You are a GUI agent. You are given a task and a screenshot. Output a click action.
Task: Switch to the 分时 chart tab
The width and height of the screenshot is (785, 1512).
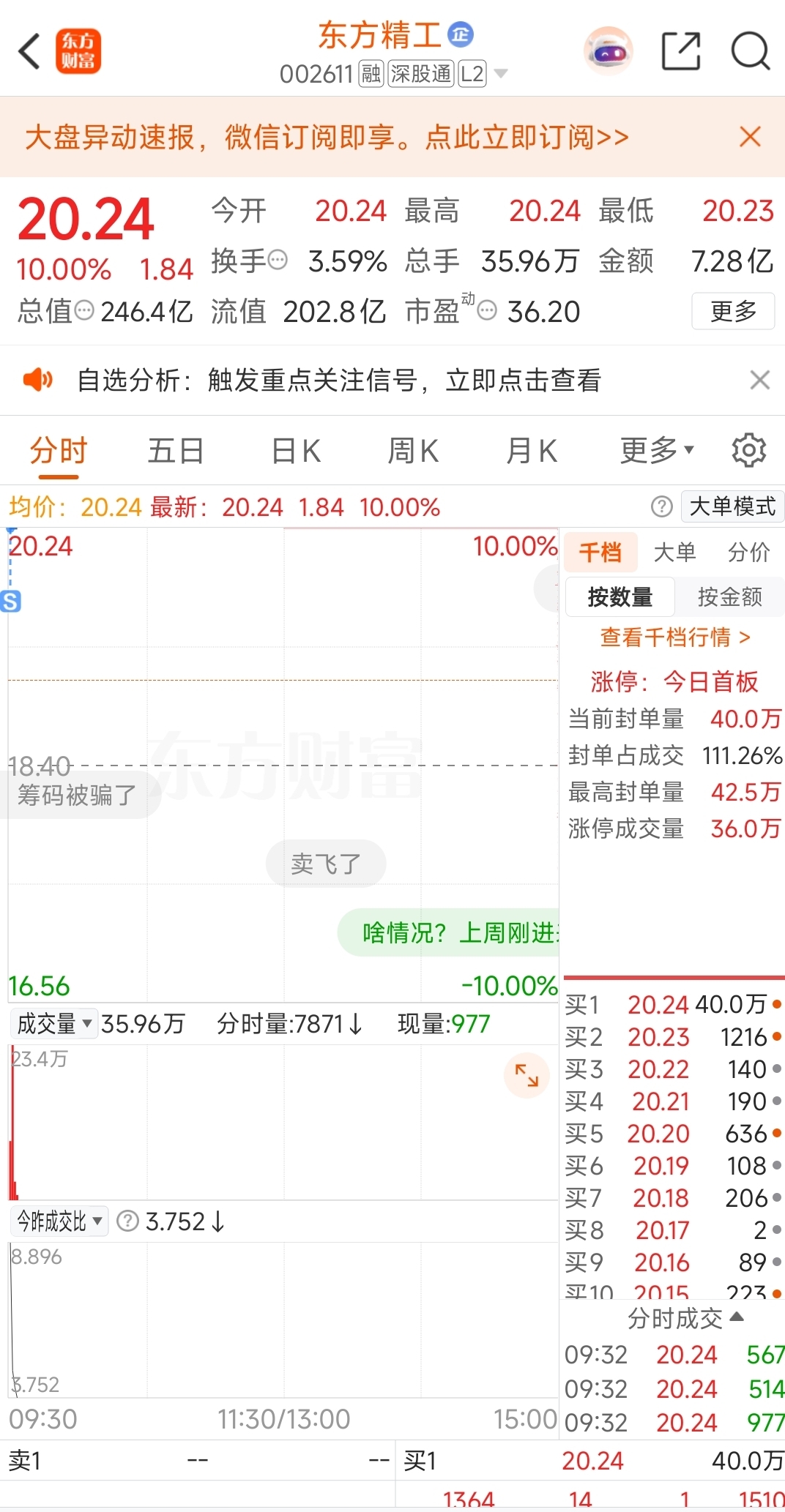pyautogui.click(x=59, y=451)
